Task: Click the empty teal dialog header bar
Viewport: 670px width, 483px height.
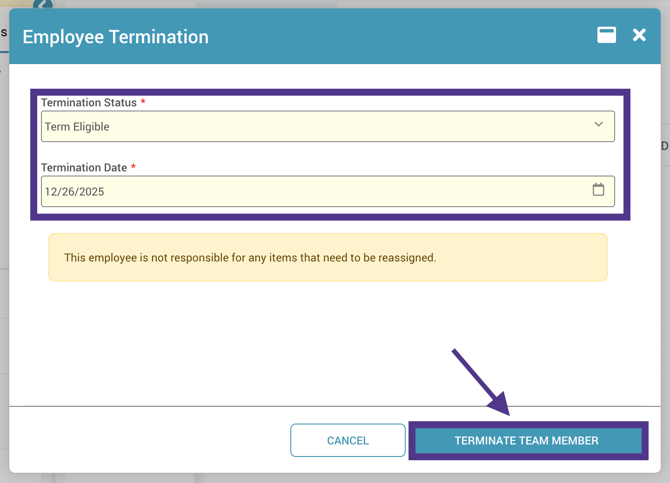Action: click(400, 37)
